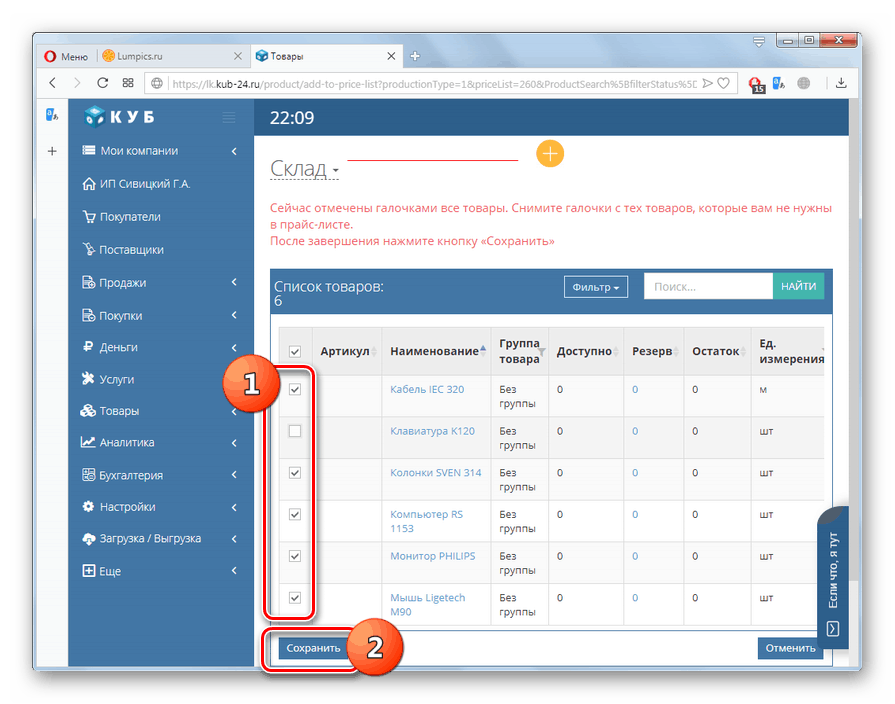
Task: Open Деньги menu item
Action: click(110, 347)
